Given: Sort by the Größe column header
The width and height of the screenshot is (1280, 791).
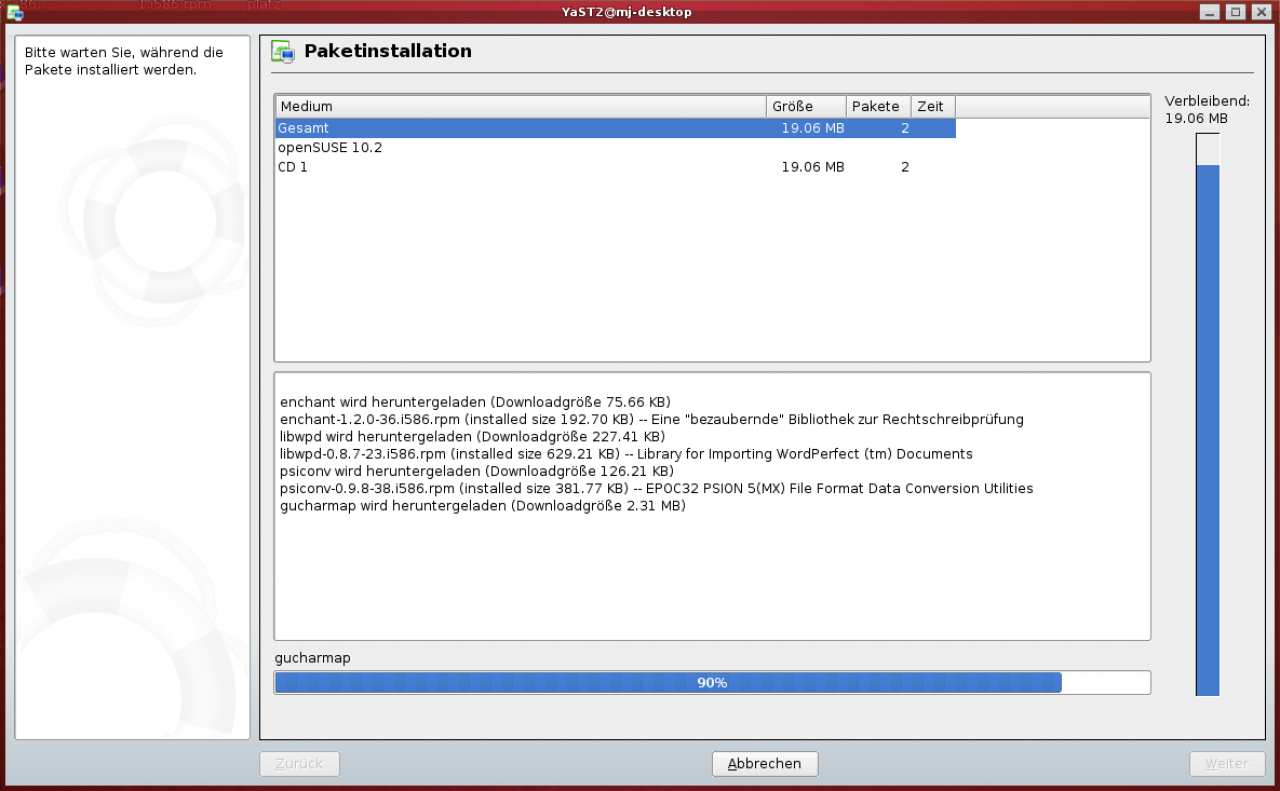Looking at the screenshot, I should [806, 106].
